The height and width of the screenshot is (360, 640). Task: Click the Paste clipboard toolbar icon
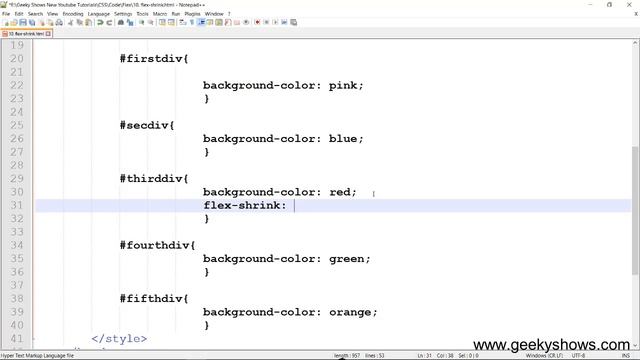click(x=88, y=22)
